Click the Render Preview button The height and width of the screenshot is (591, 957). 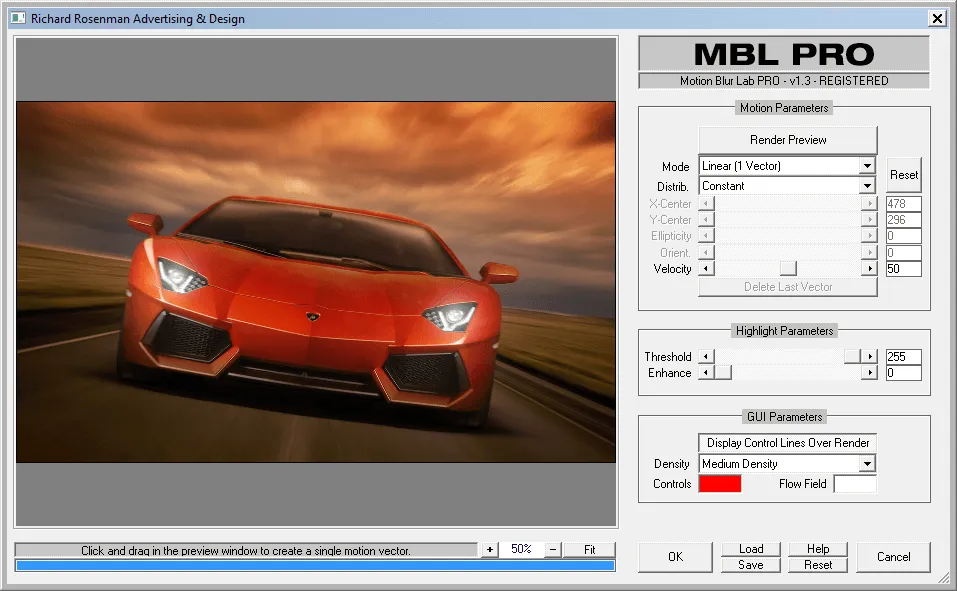(786, 139)
